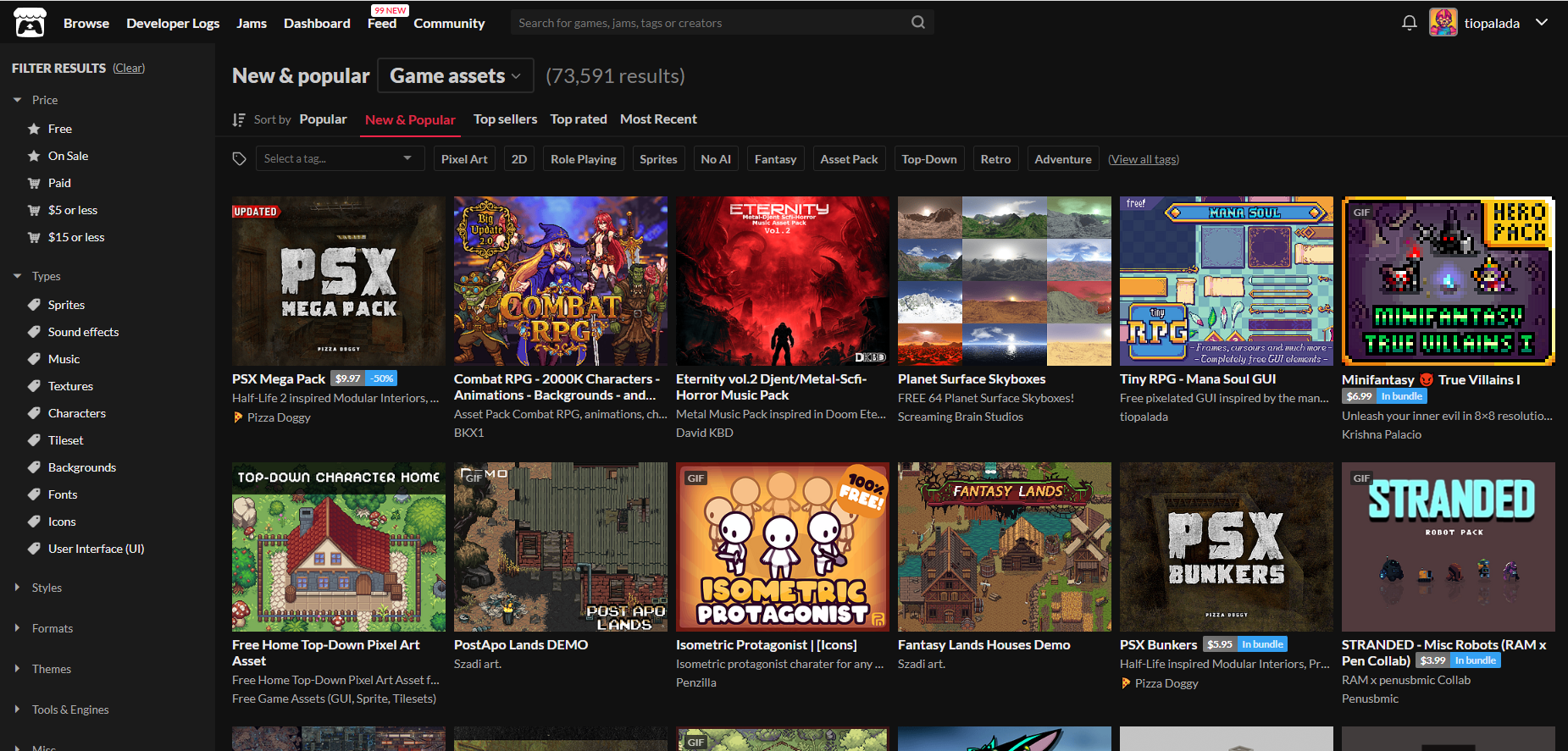Open the Game assets category dropdown
The image size is (1568, 751).
pos(456,75)
